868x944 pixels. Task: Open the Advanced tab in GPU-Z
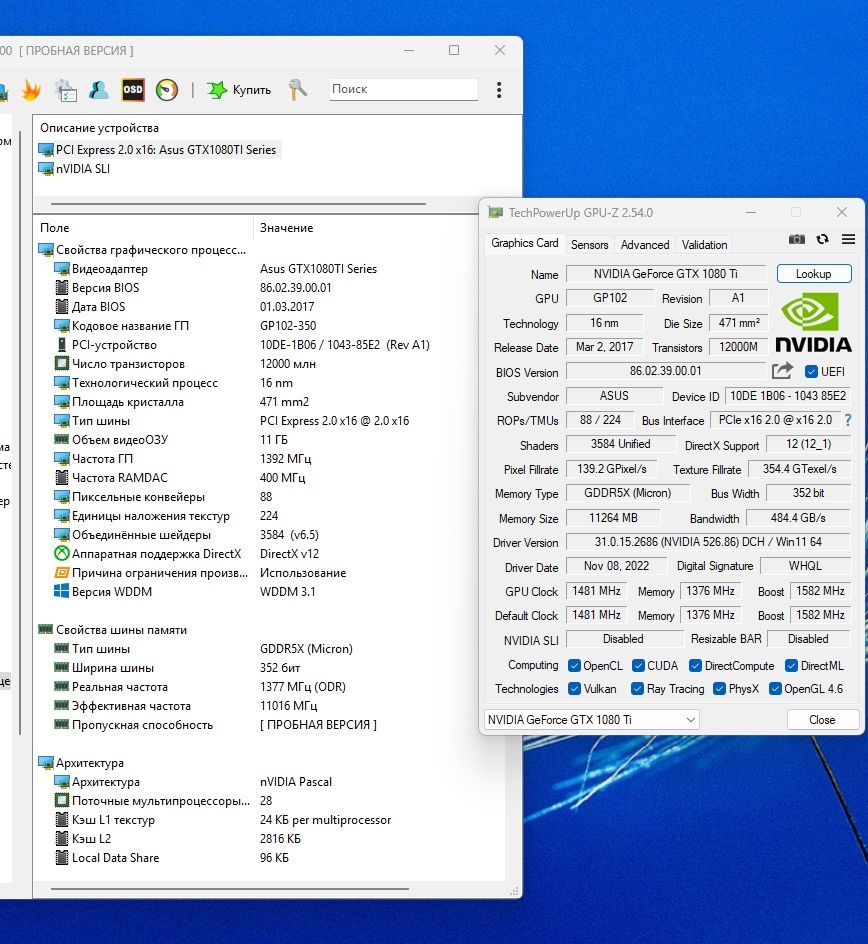coord(645,245)
